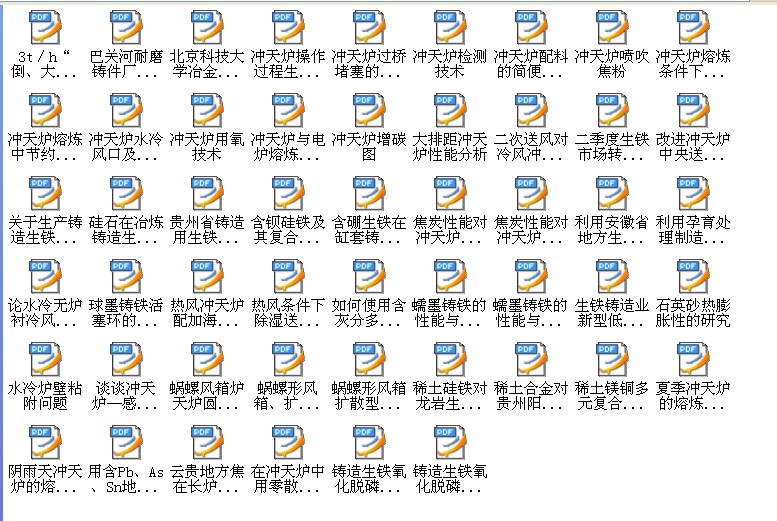Select the 北京科技大学冶金... PDF icon

click(x=207, y=27)
